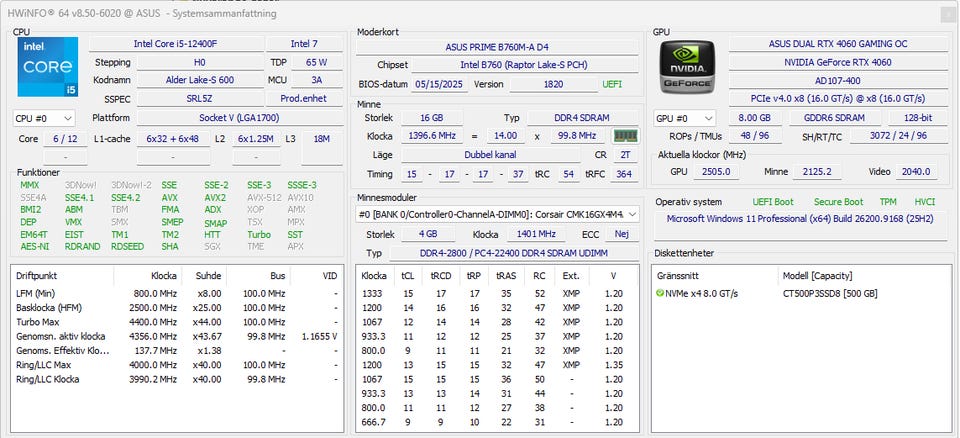960x438 pixels.
Task: Click the SSPEC value SRL5Z
Action: click(199, 99)
